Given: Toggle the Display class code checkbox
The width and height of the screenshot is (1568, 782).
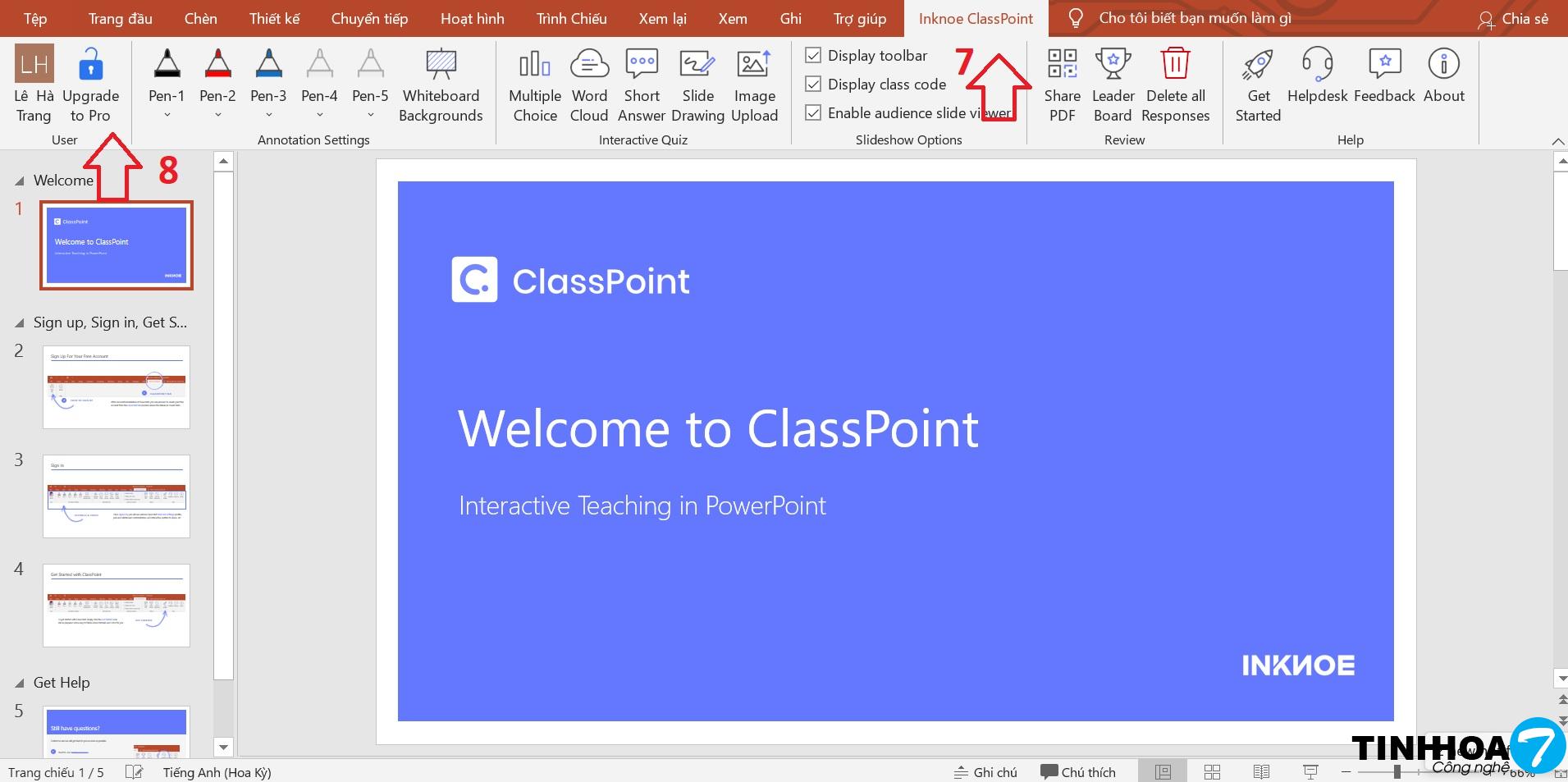Looking at the screenshot, I should tap(813, 85).
